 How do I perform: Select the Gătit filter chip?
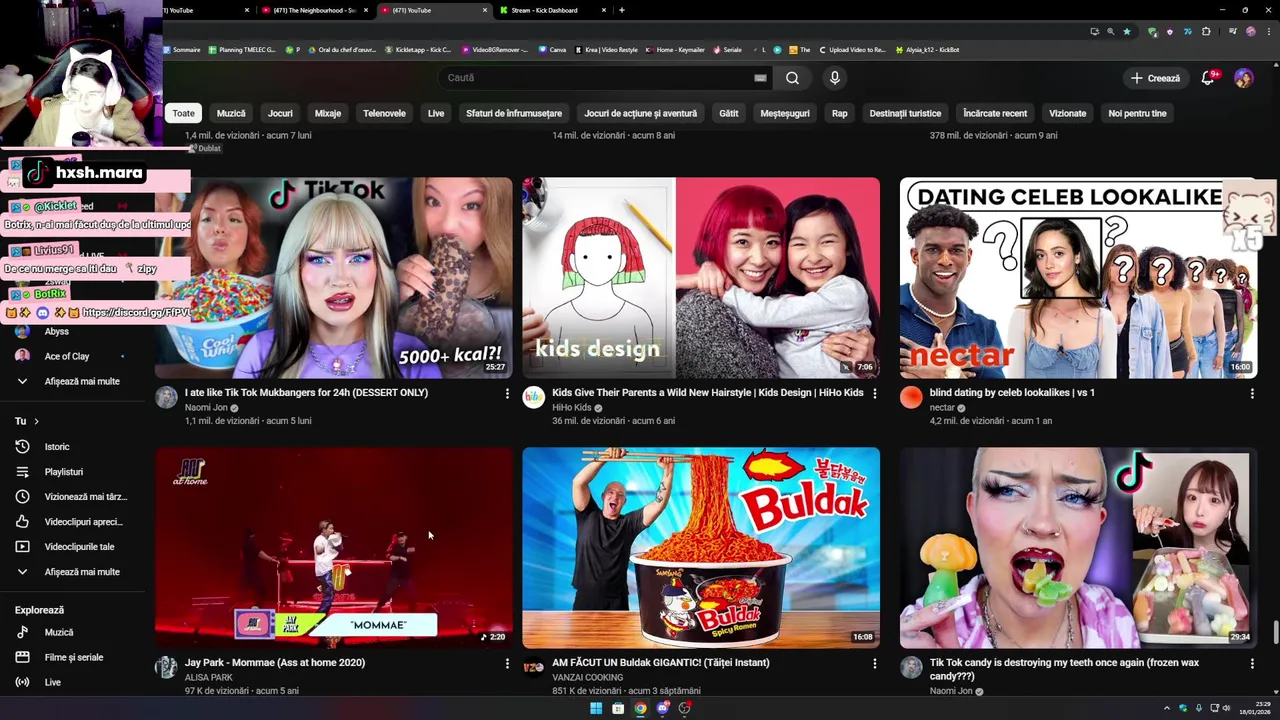pyautogui.click(x=729, y=113)
